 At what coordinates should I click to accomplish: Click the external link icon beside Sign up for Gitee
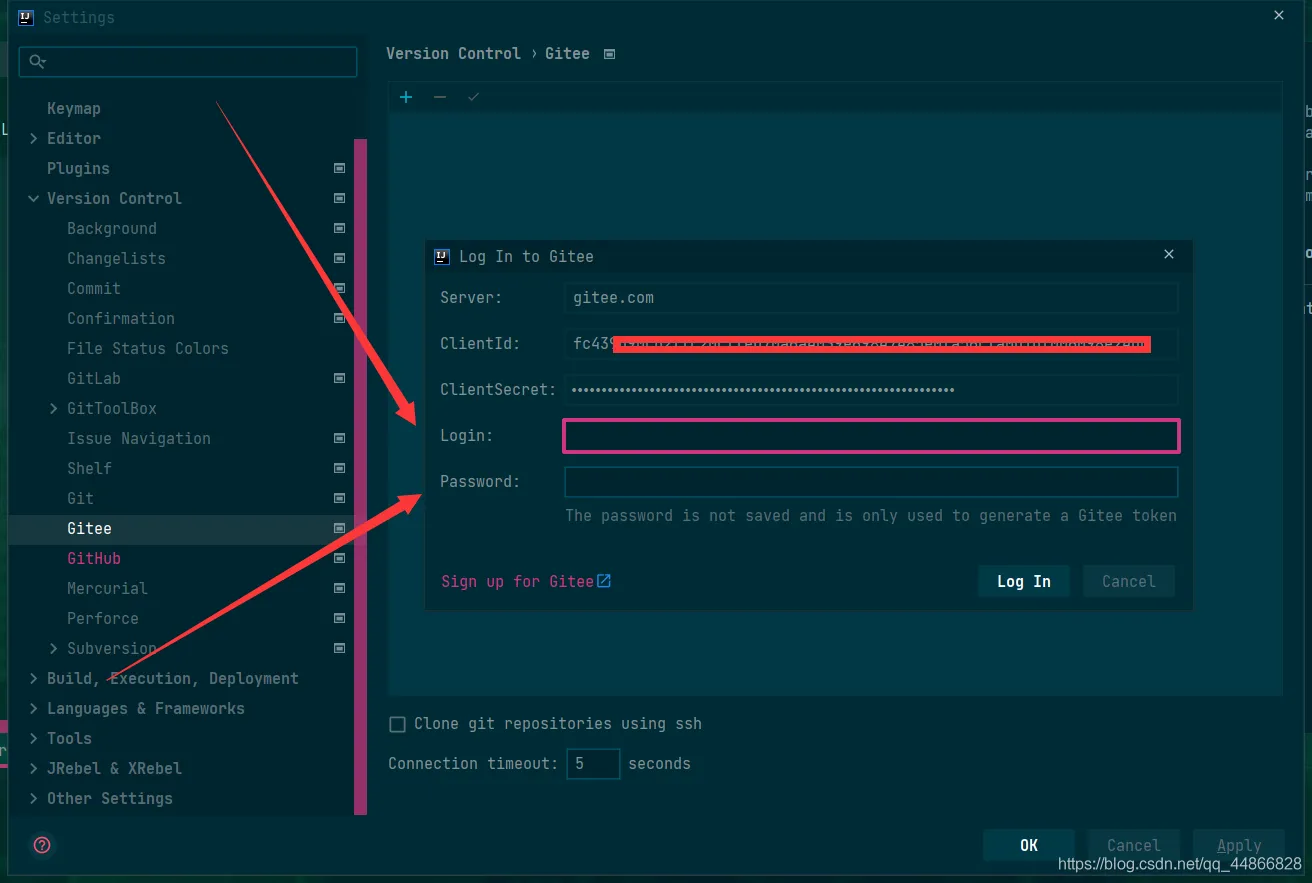pyautogui.click(x=604, y=581)
